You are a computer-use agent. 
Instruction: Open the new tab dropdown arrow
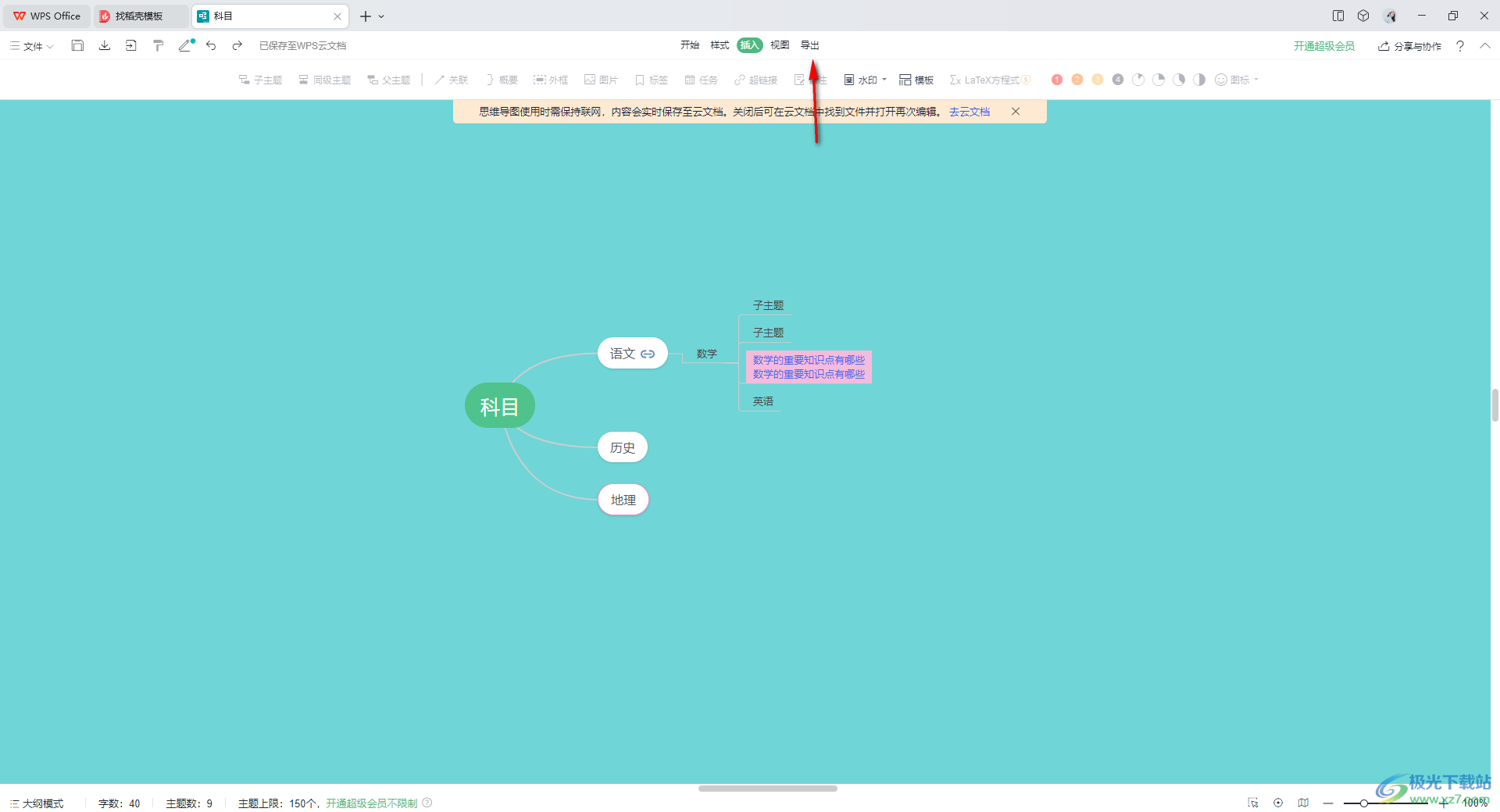(381, 16)
